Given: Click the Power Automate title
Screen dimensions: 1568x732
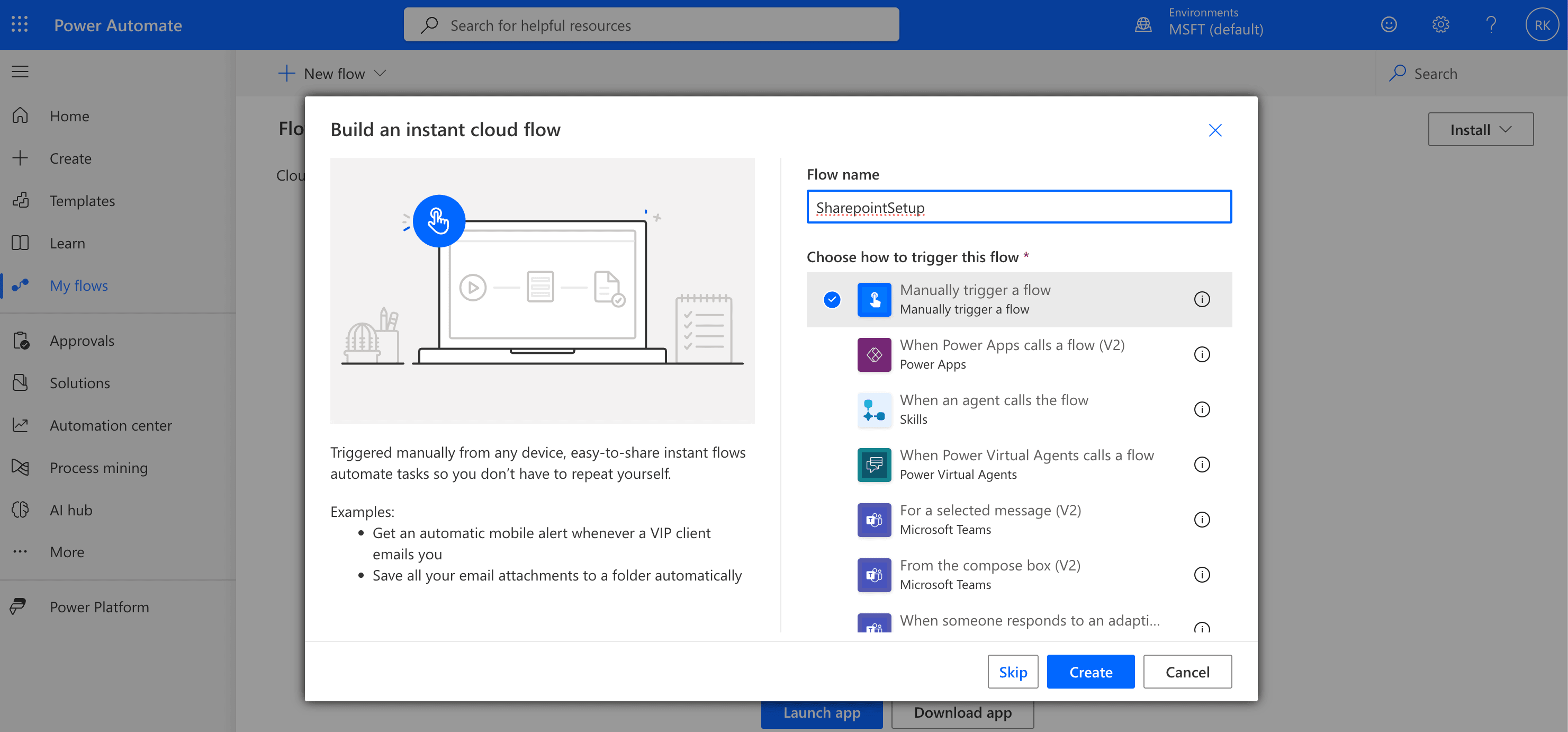Looking at the screenshot, I should (118, 25).
